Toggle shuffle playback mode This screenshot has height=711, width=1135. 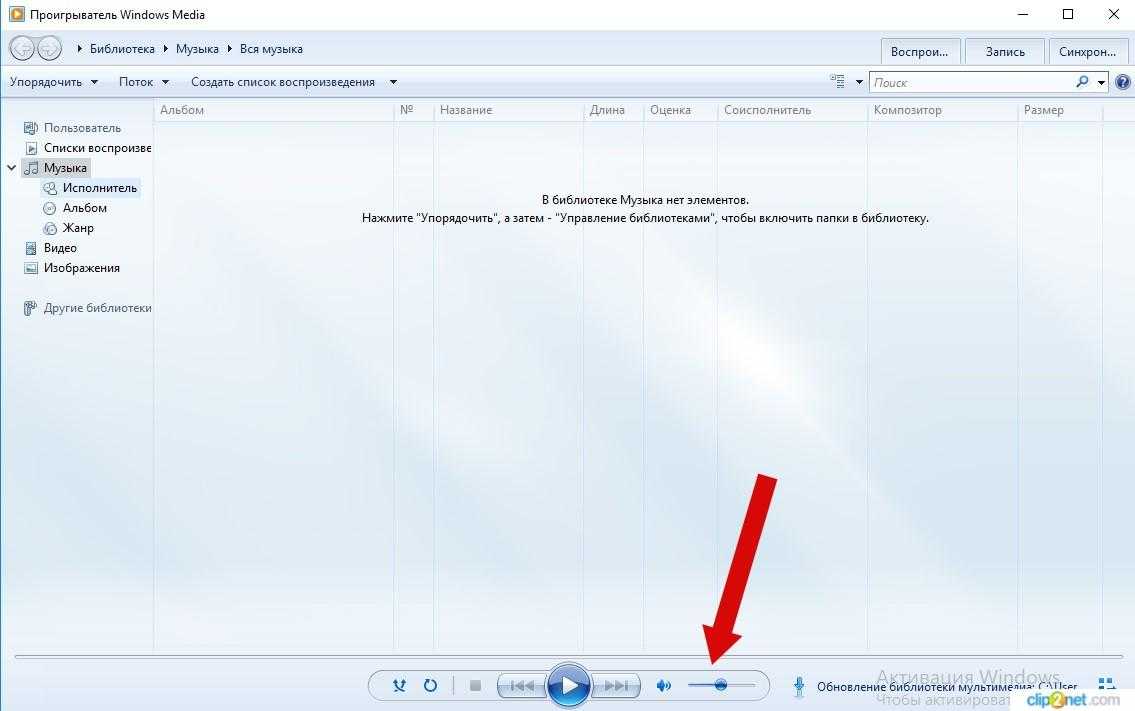[x=400, y=686]
